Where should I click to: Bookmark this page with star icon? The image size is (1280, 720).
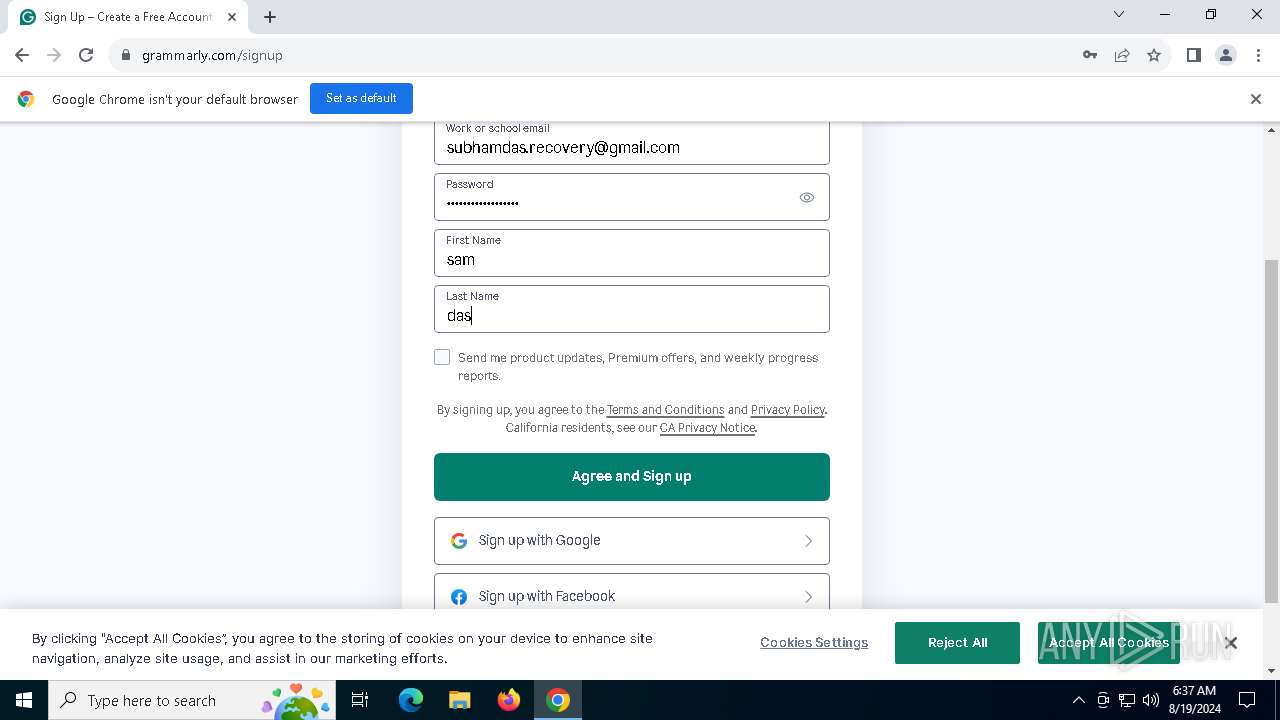click(1154, 55)
